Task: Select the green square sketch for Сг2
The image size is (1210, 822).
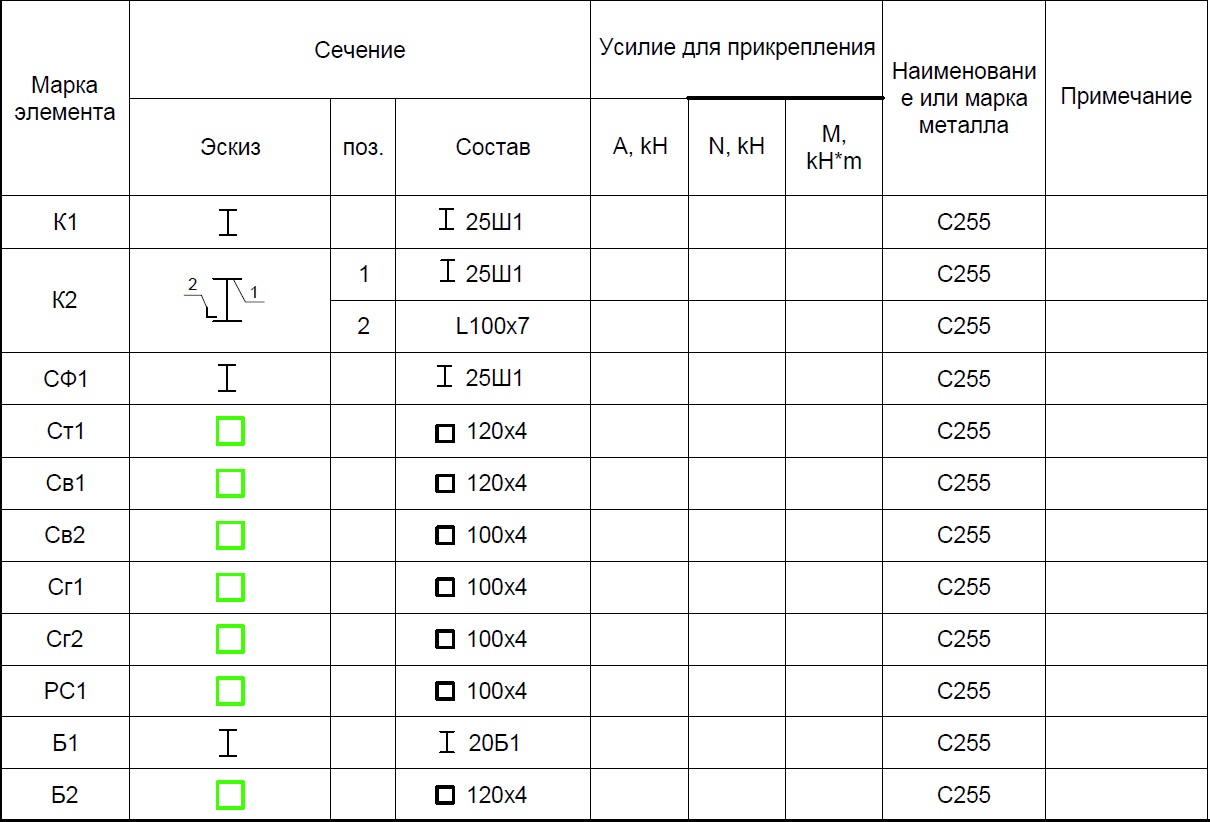Action: coord(230,639)
